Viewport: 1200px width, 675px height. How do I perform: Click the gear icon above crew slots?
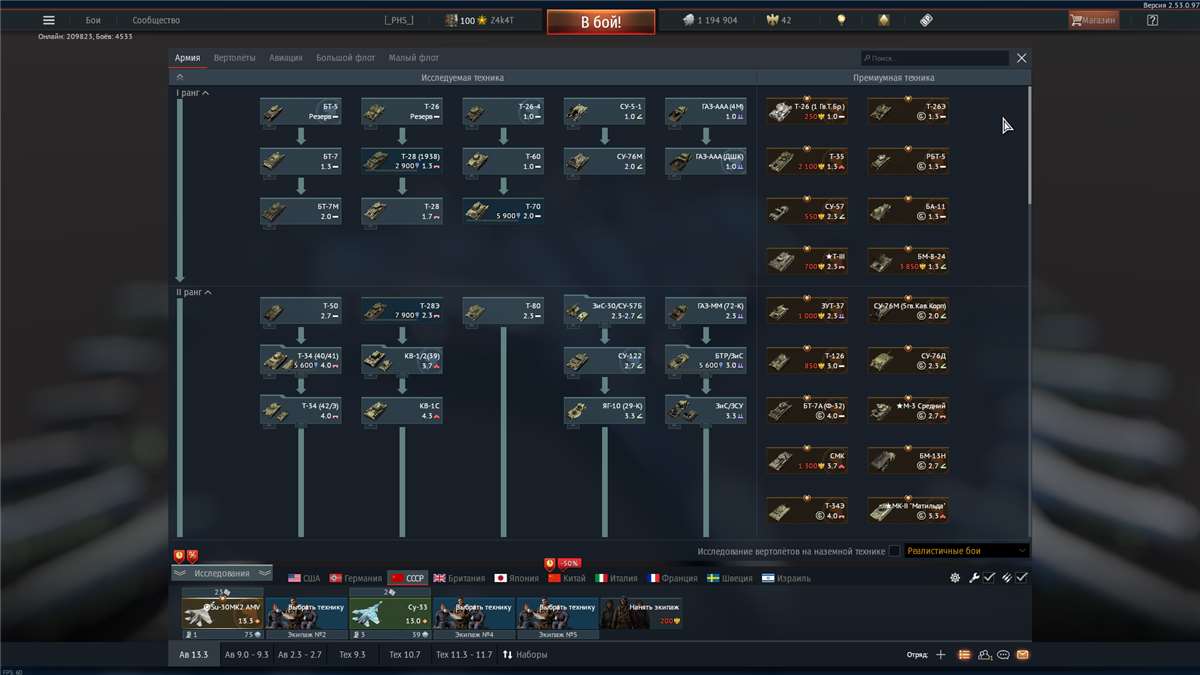(955, 578)
